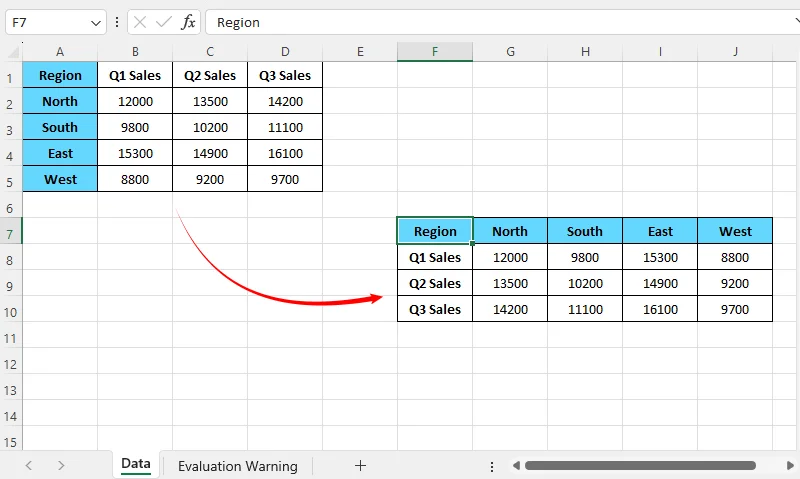The width and height of the screenshot is (800, 479).
Task: Click cell A1 containing Region
Action: tap(60, 75)
